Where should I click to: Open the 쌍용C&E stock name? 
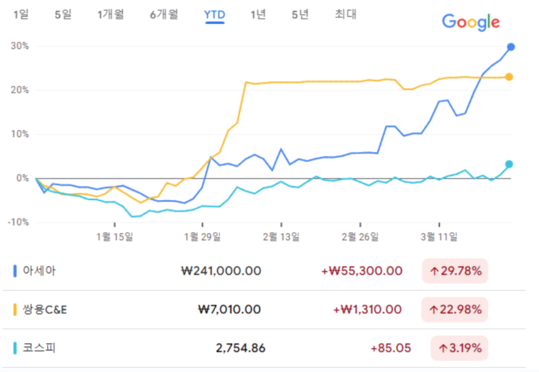click(x=45, y=309)
